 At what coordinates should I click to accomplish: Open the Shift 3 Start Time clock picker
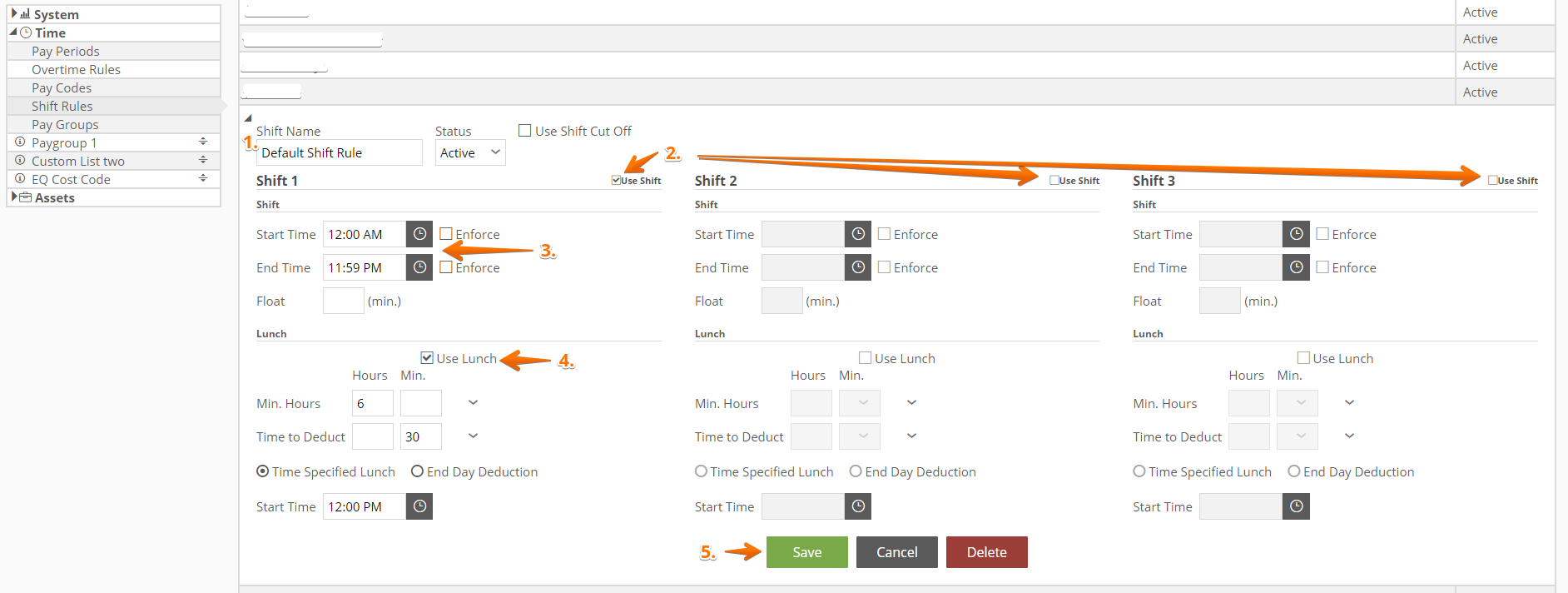coord(1296,234)
